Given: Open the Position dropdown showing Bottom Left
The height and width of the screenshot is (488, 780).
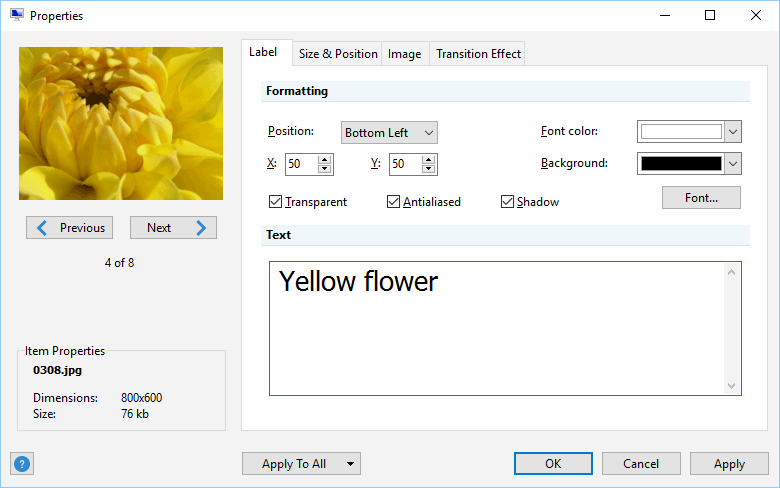Looking at the screenshot, I should click(x=389, y=133).
